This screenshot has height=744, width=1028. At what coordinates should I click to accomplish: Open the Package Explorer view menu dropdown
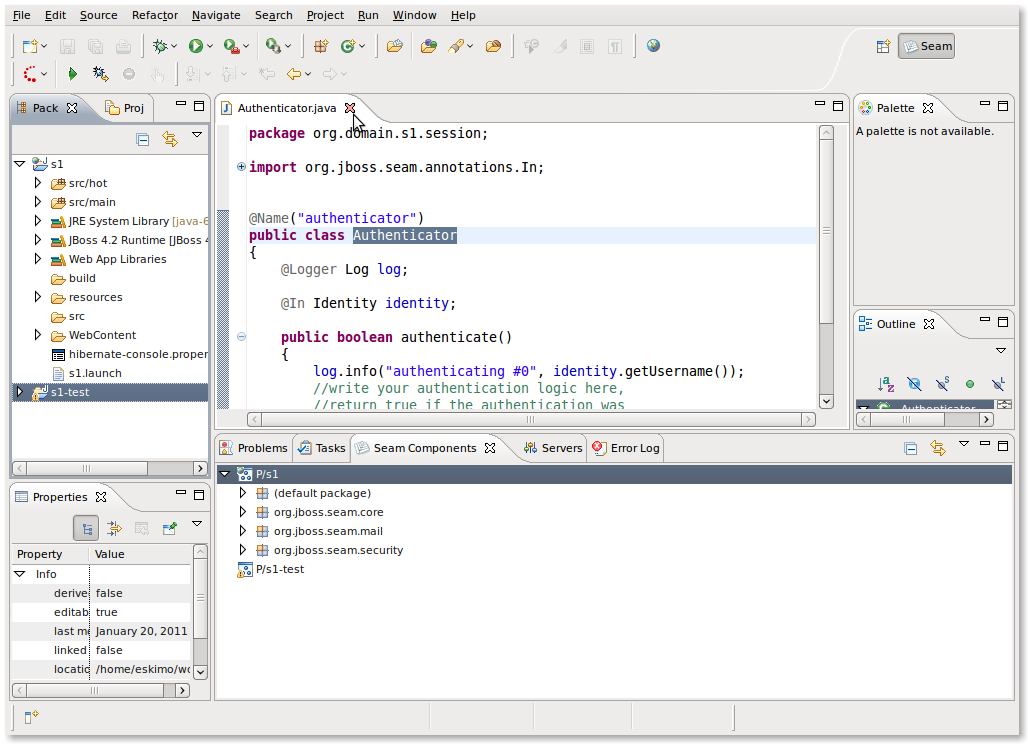[197, 135]
